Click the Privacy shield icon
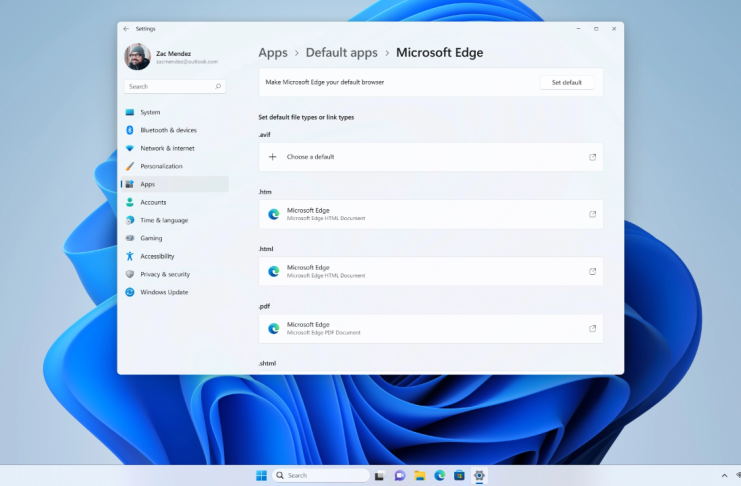The image size is (741, 486). (x=130, y=274)
